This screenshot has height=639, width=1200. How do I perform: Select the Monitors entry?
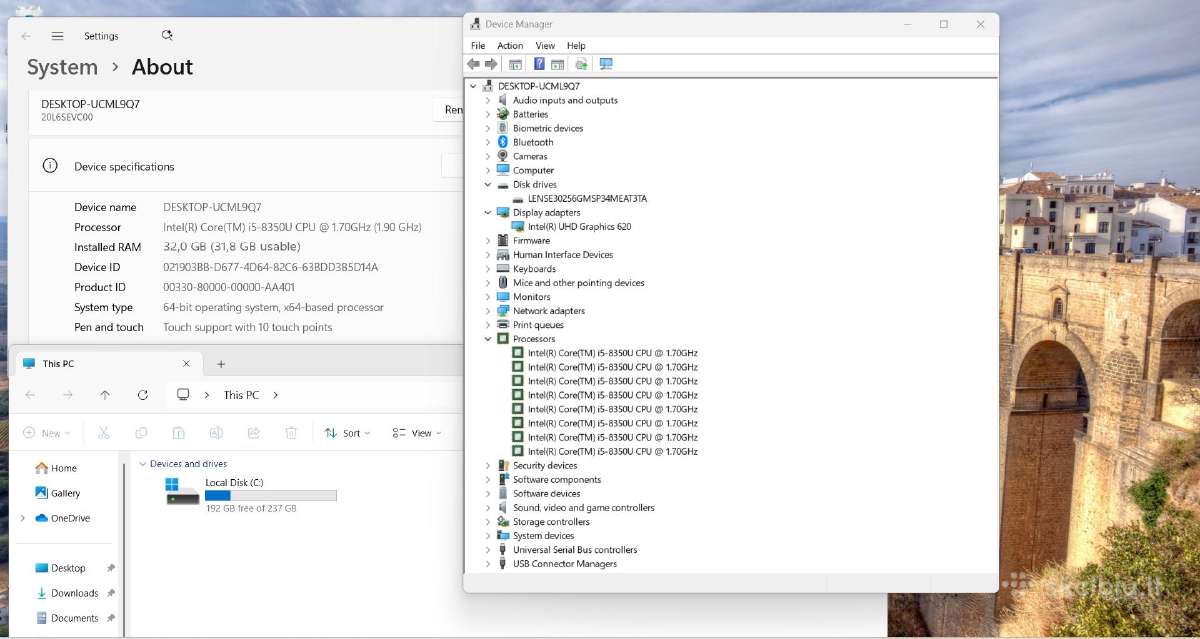pos(531,297)
